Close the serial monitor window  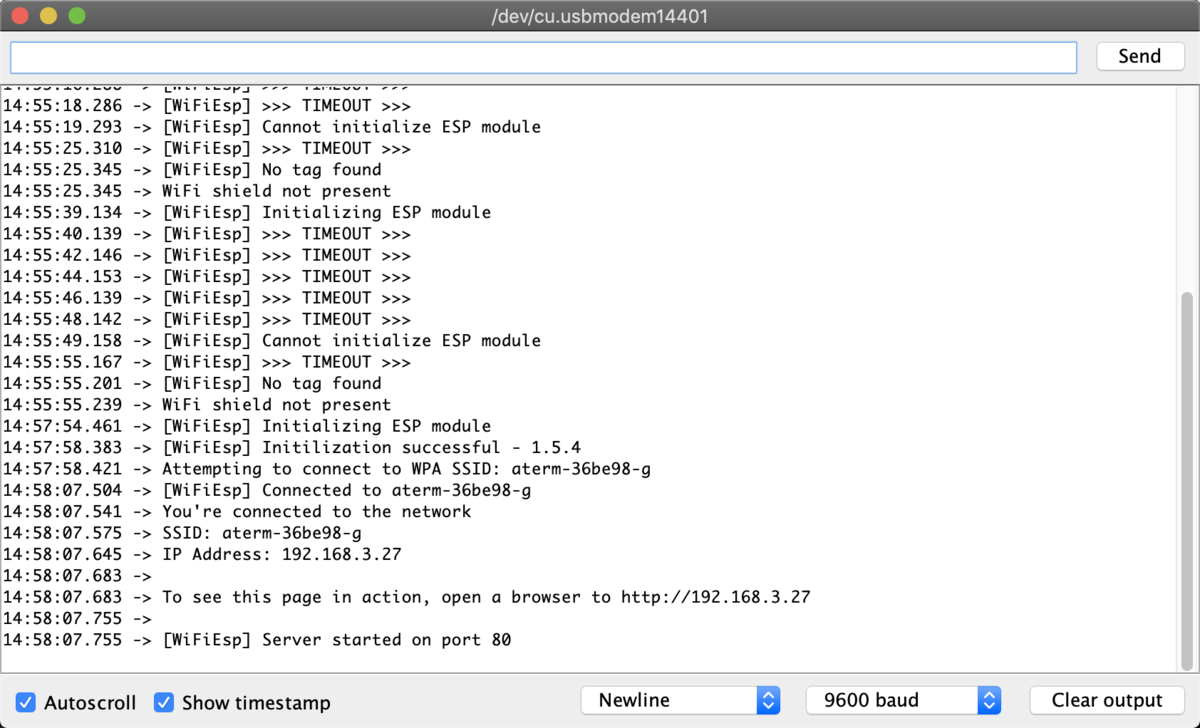(x=20, y=17)
